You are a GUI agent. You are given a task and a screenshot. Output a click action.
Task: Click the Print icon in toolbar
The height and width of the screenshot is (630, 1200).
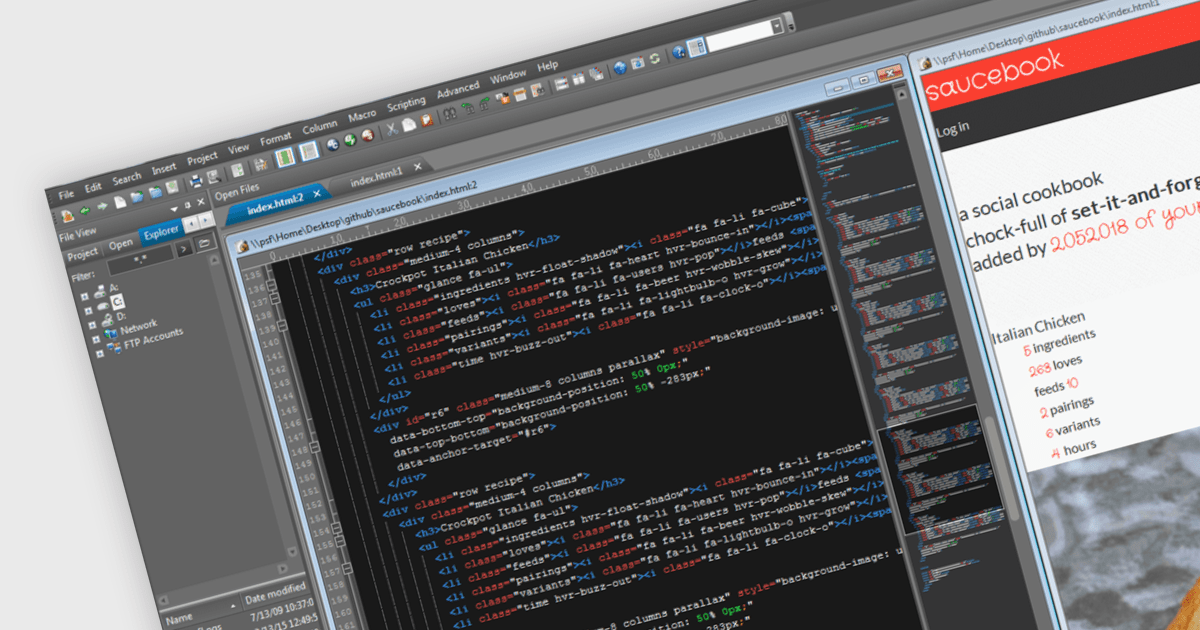click(x=196, y=180)
